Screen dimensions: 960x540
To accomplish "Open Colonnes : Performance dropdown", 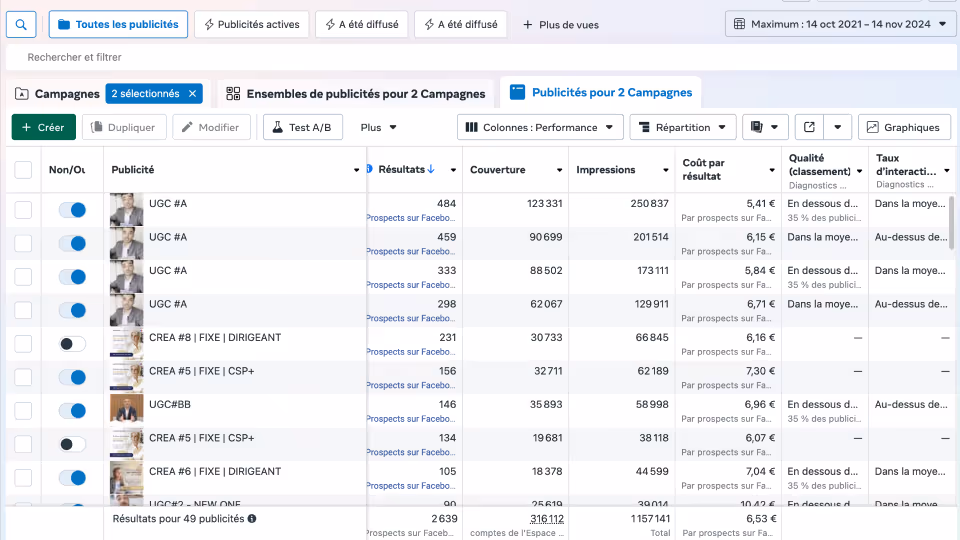I will [x=540, y=127].
